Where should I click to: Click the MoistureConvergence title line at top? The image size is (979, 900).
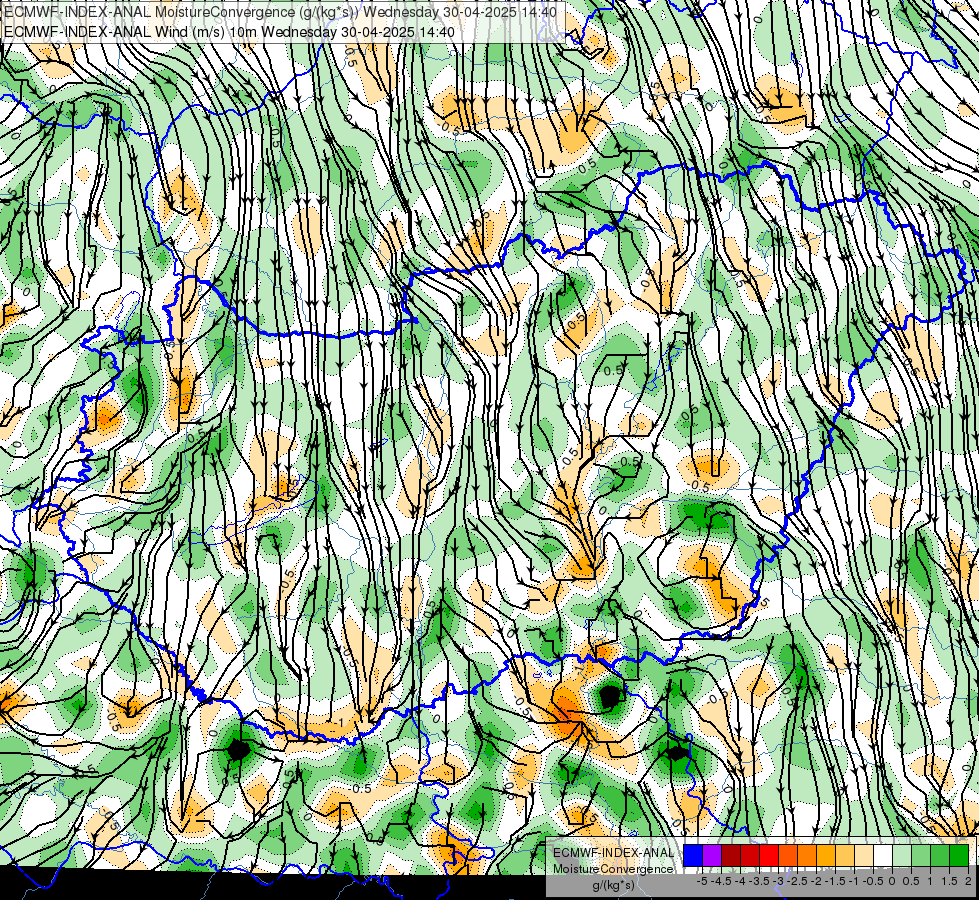pos(280,11)
